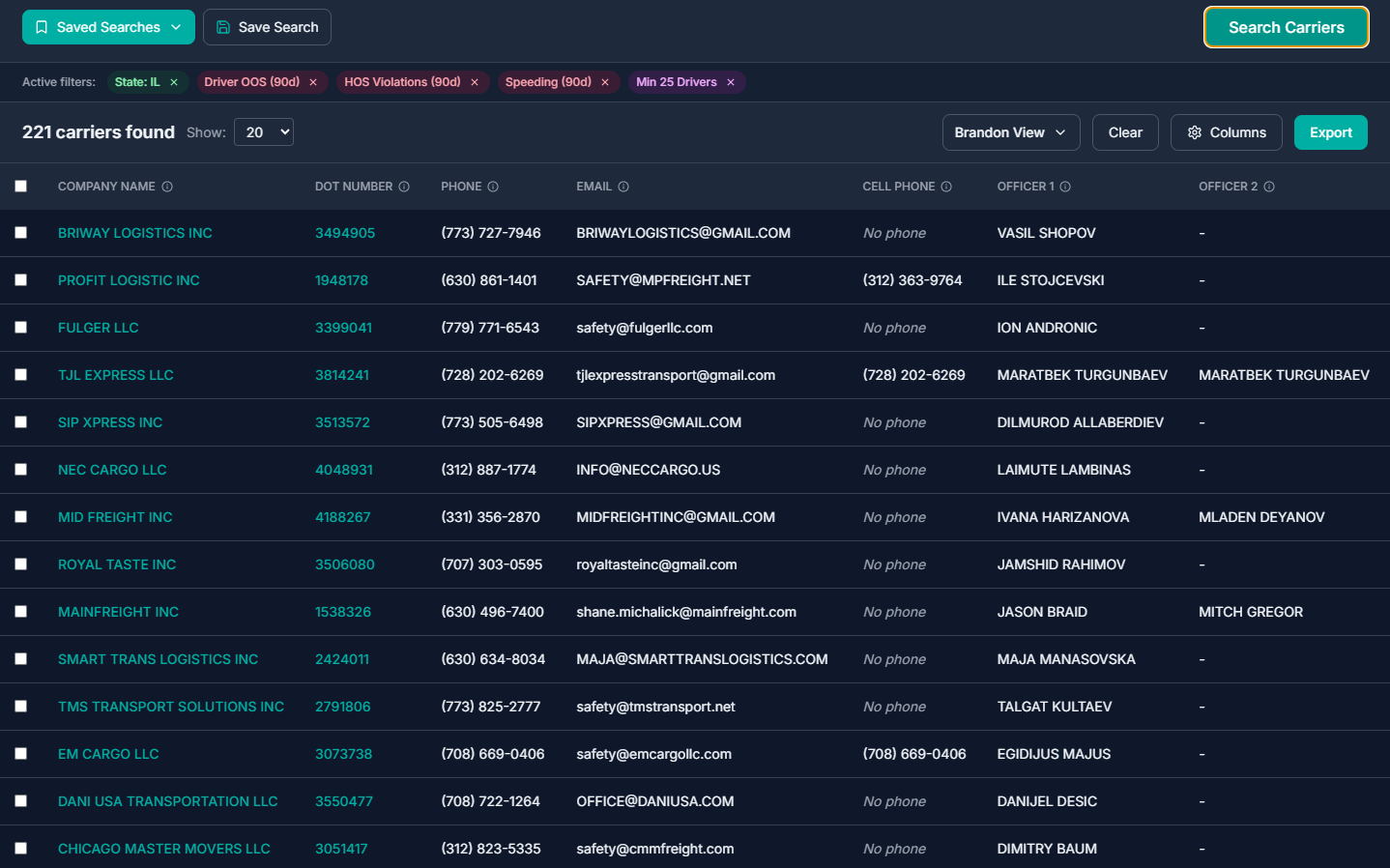Screen dimensions: 1390x868
Task: Remove the Min 25 Drivers filter
Action: (x=731, y=82)
